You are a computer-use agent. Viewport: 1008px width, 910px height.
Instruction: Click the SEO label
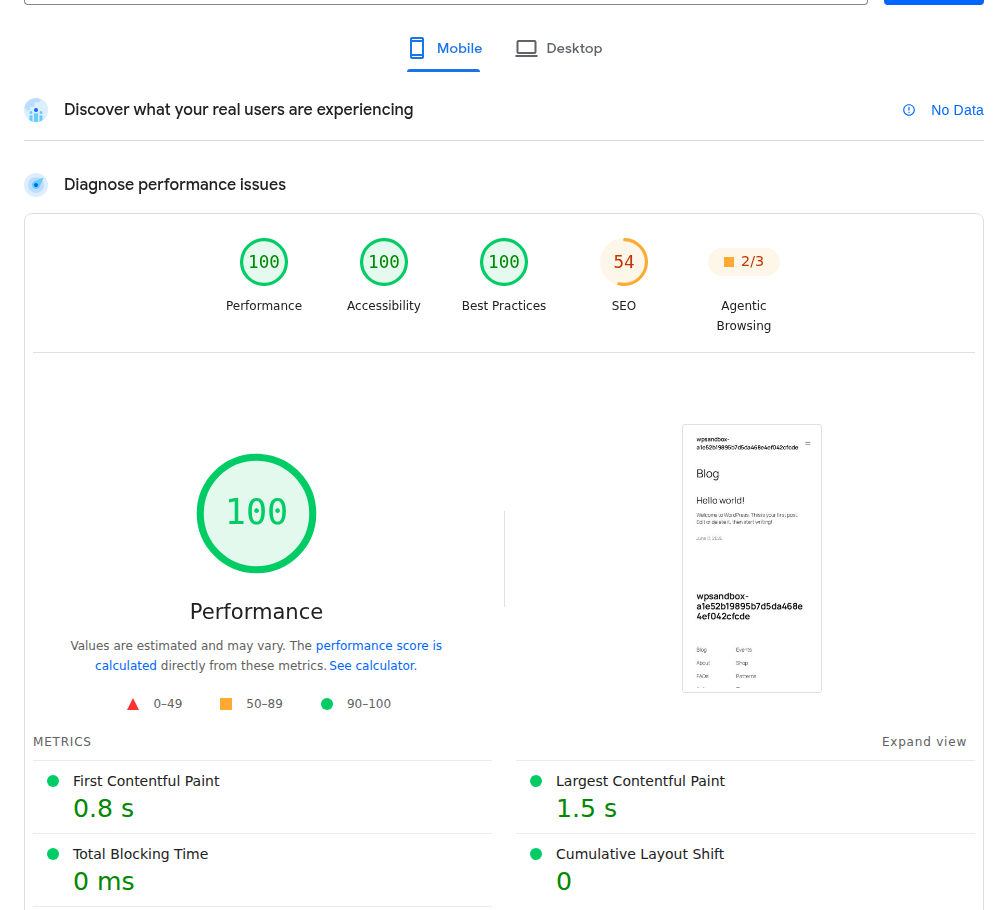(x=624, y=306)
